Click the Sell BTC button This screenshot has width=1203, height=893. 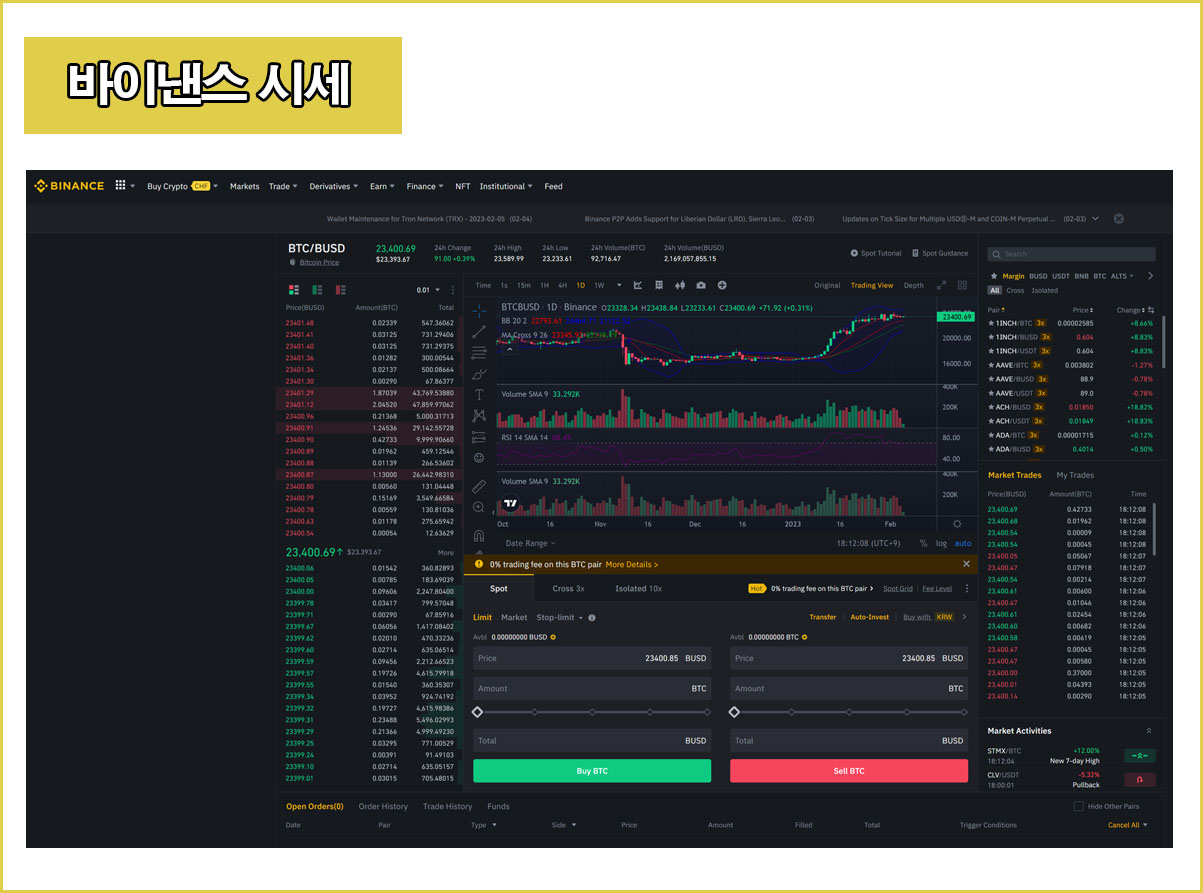tap(849, 771)
